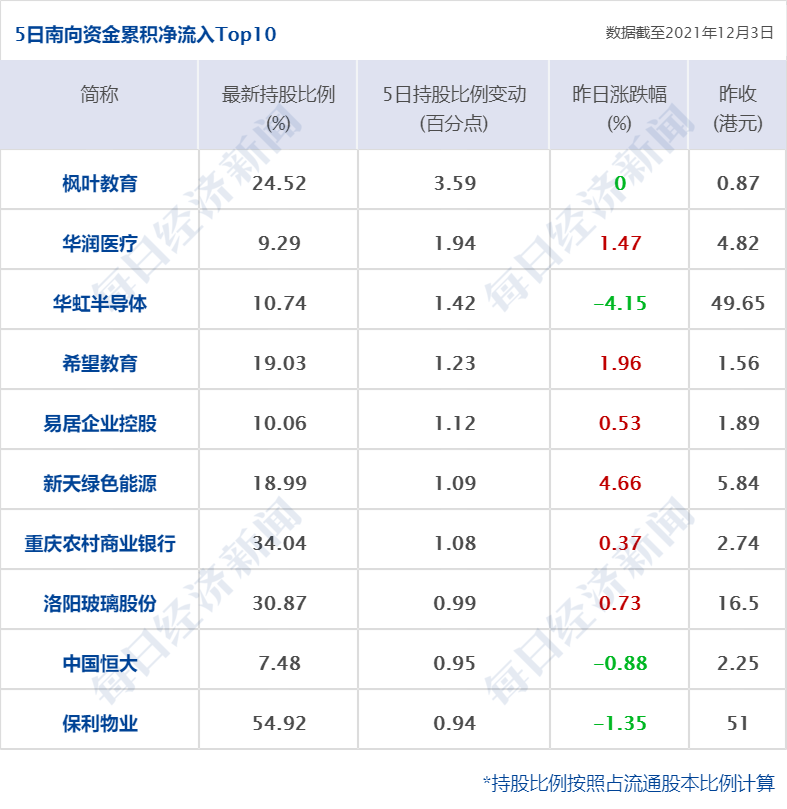This screenshot has width=787, height=809.
Task: Open the 易居企业控股 stock link
Action: click(x=100, y=424)
